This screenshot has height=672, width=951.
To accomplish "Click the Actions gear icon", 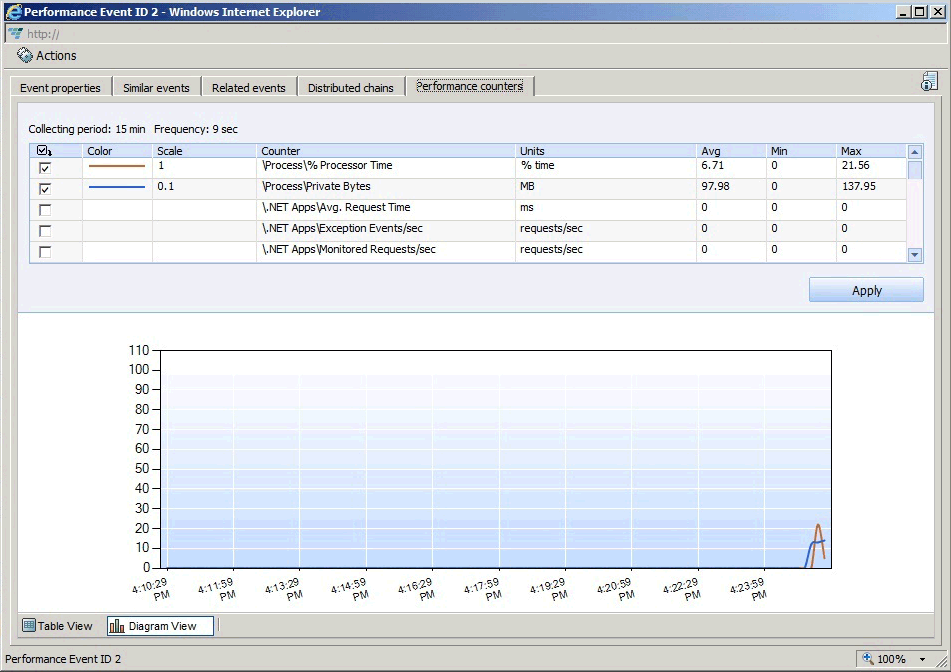I will tap(22, 56).
